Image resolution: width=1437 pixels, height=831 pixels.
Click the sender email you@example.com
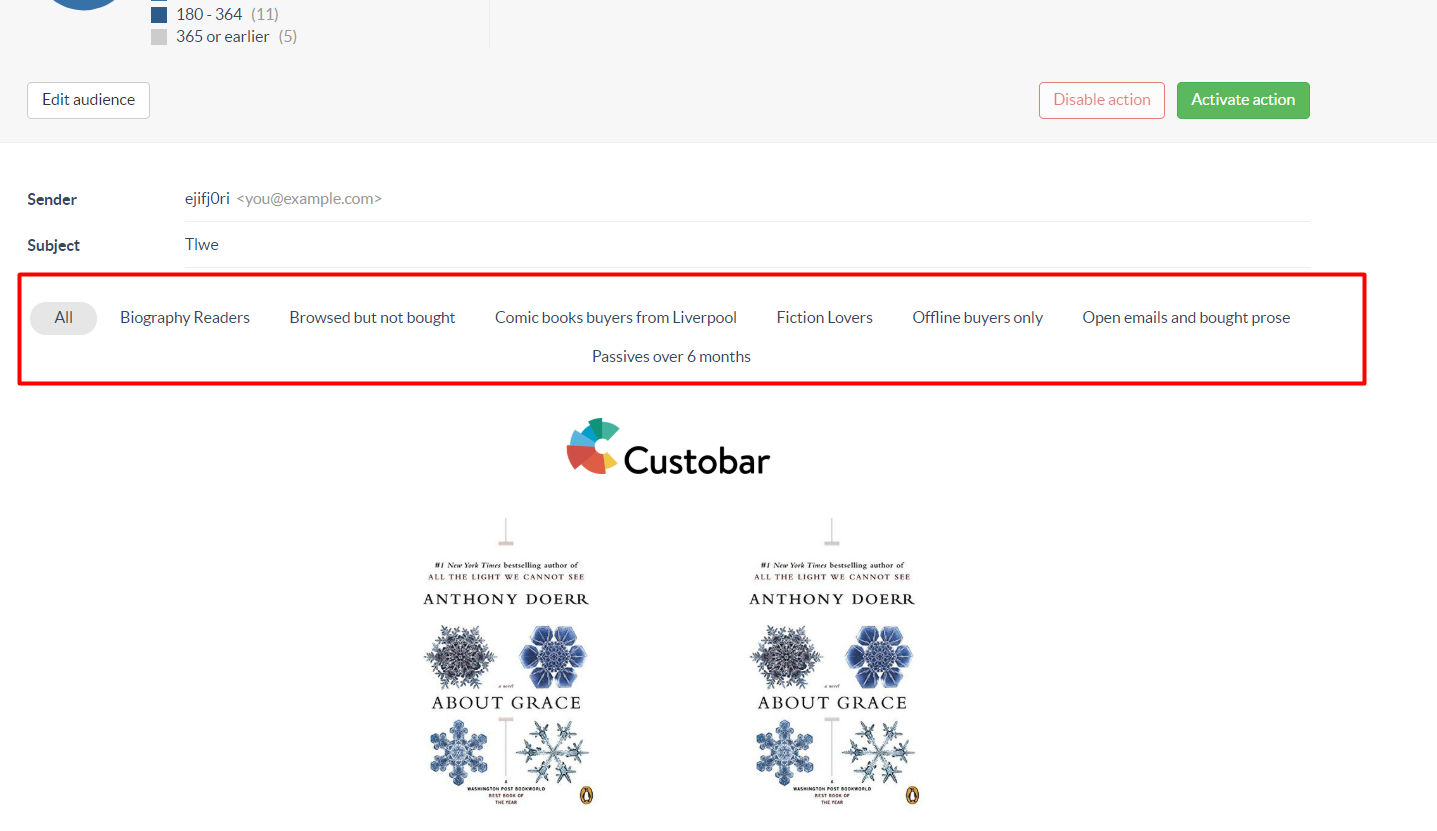309,199
